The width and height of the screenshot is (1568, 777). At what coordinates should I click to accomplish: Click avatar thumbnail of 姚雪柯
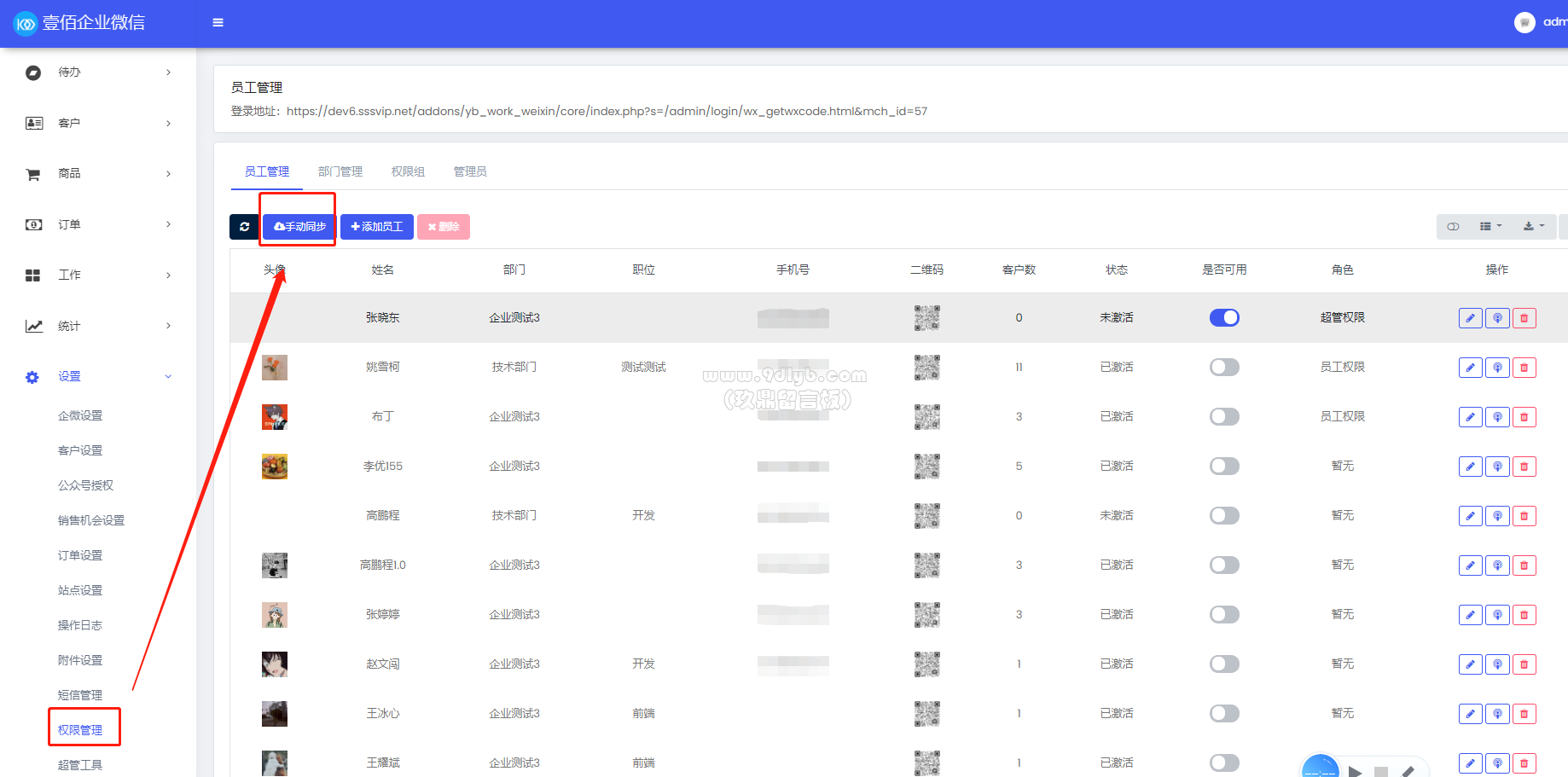tap(275, 368)
